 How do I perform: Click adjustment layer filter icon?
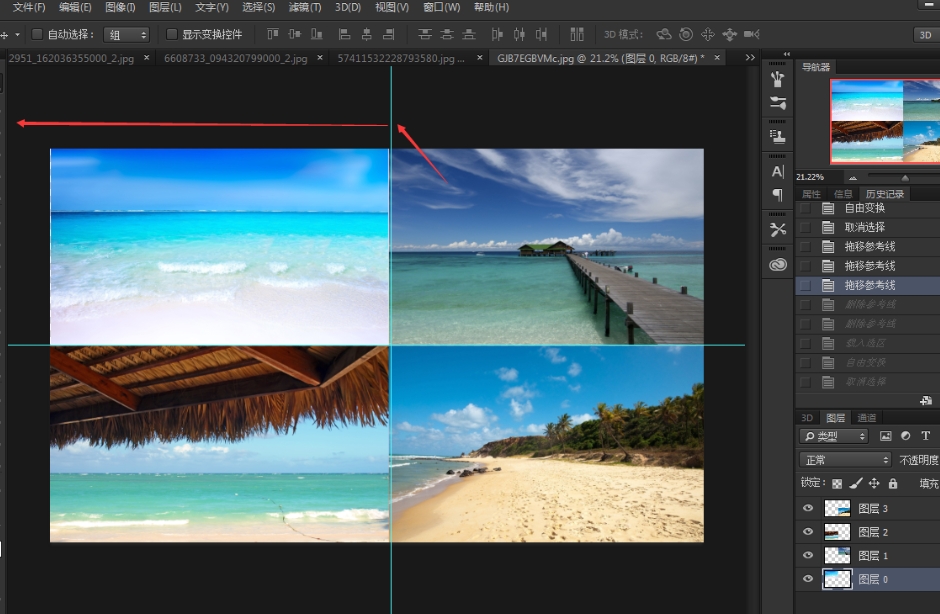(x=906, y=436)
